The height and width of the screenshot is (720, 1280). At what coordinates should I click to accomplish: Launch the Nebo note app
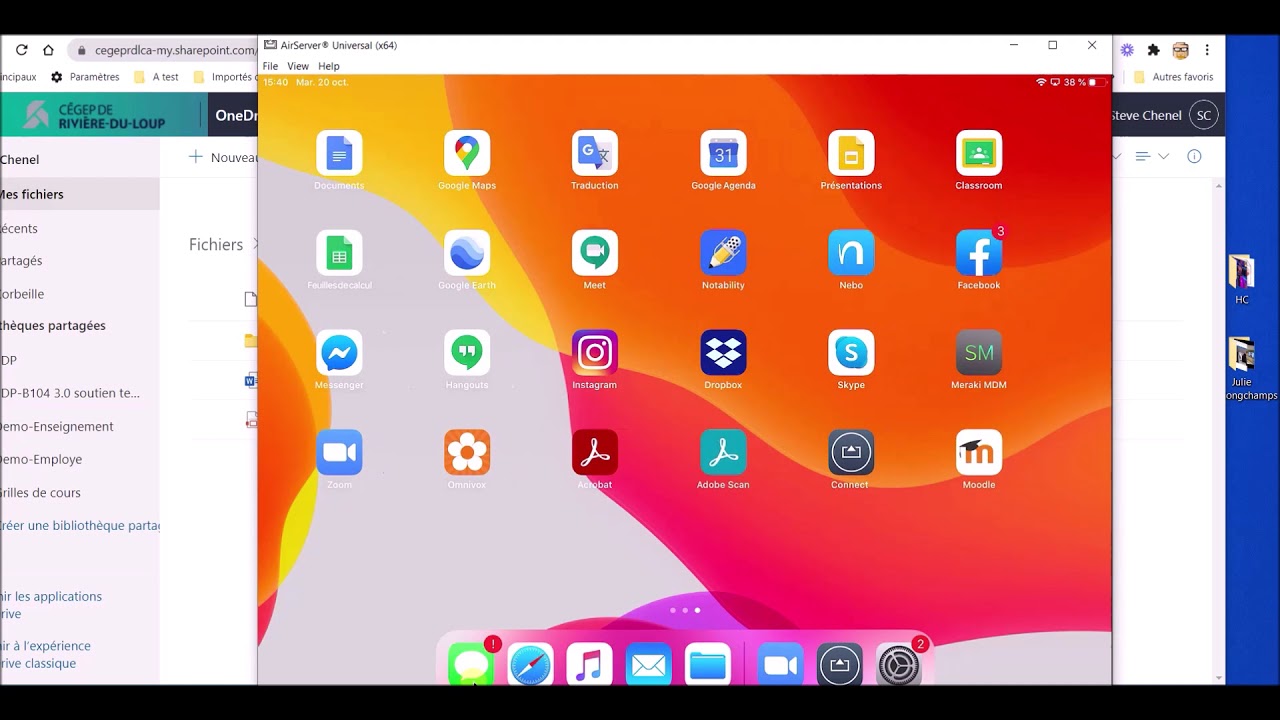(x=851, y=253)
